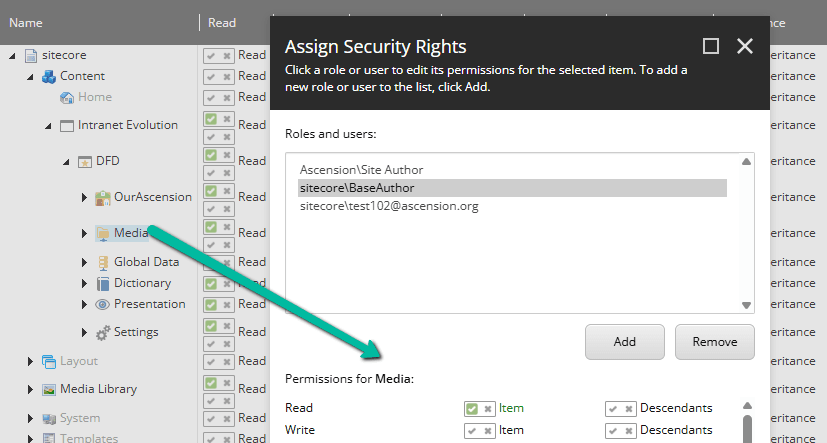This screenshot has width=827, height=443.
Task: Select sitecore\BaseAuthor role
Action: (512, 188)
